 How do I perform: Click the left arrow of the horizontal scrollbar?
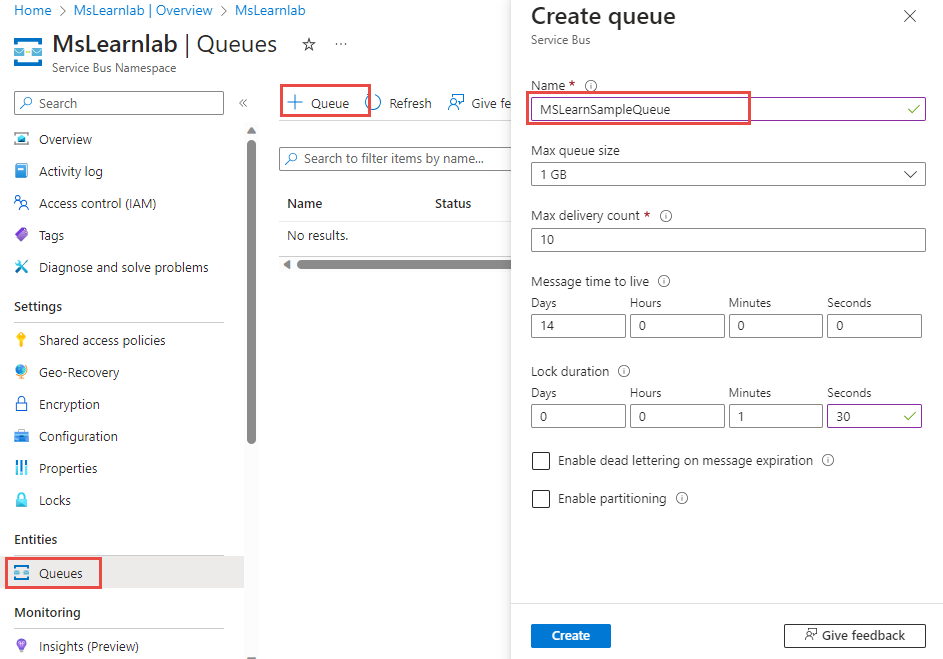point(287,265)
